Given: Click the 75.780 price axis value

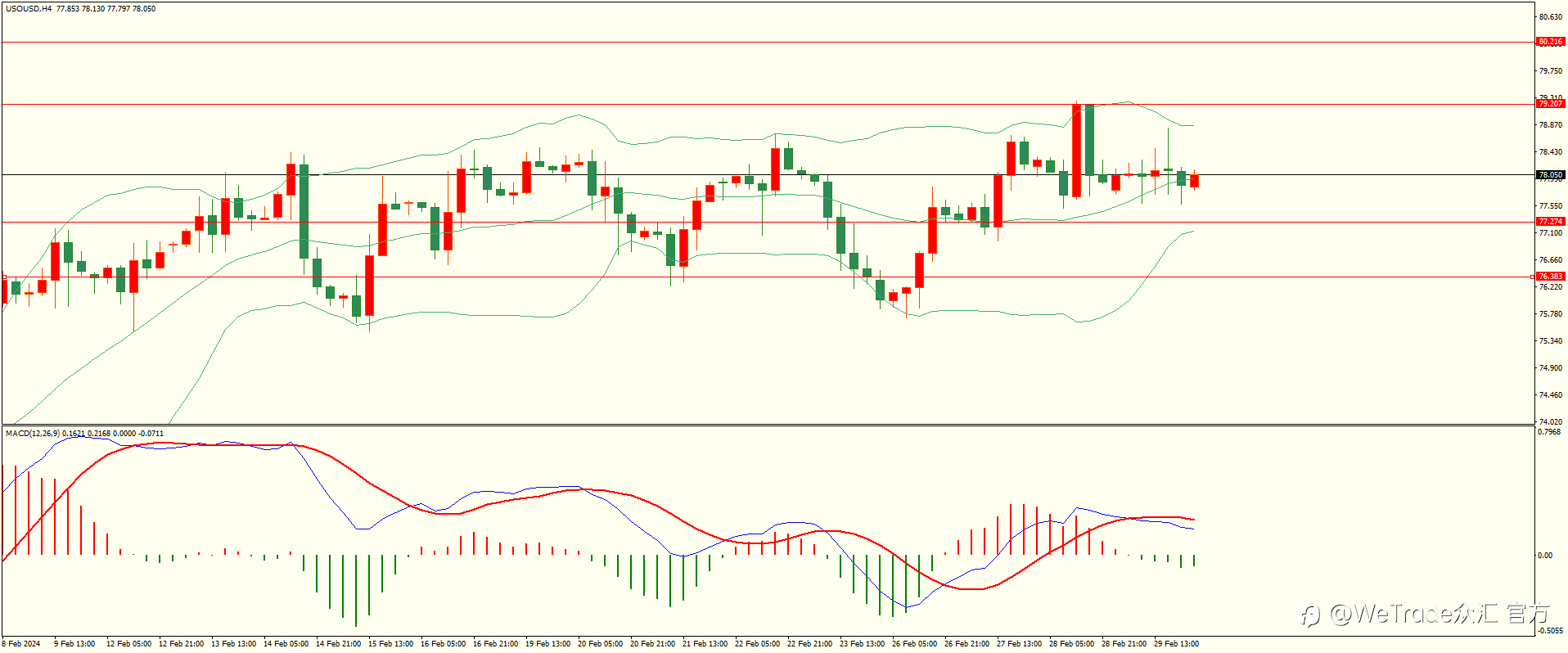Looking at the screenshot, I should [1550, 314].
